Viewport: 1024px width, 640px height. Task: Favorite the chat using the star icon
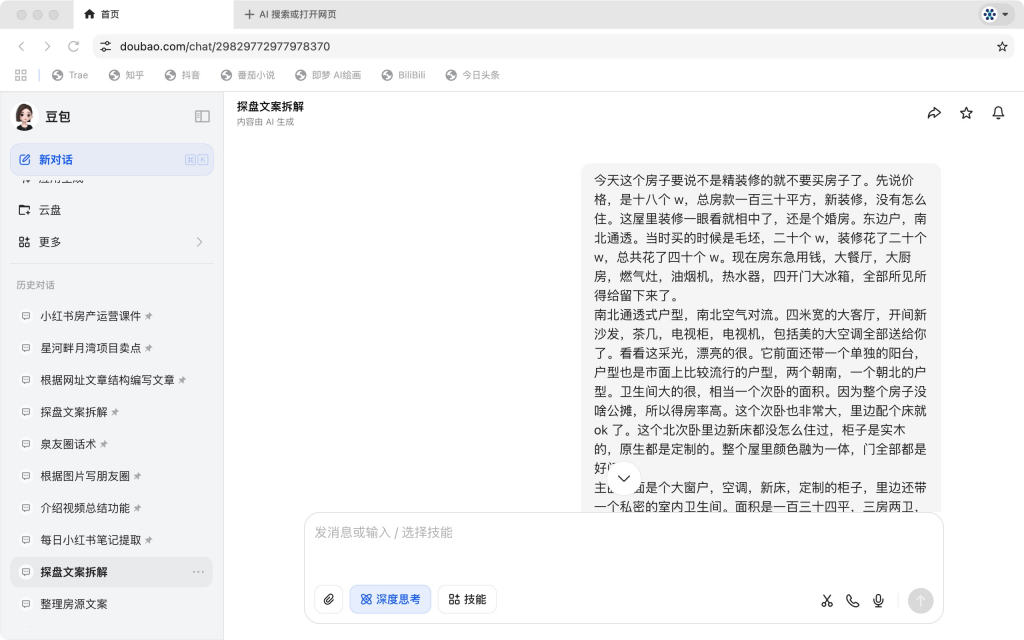(x=966, y=113)
